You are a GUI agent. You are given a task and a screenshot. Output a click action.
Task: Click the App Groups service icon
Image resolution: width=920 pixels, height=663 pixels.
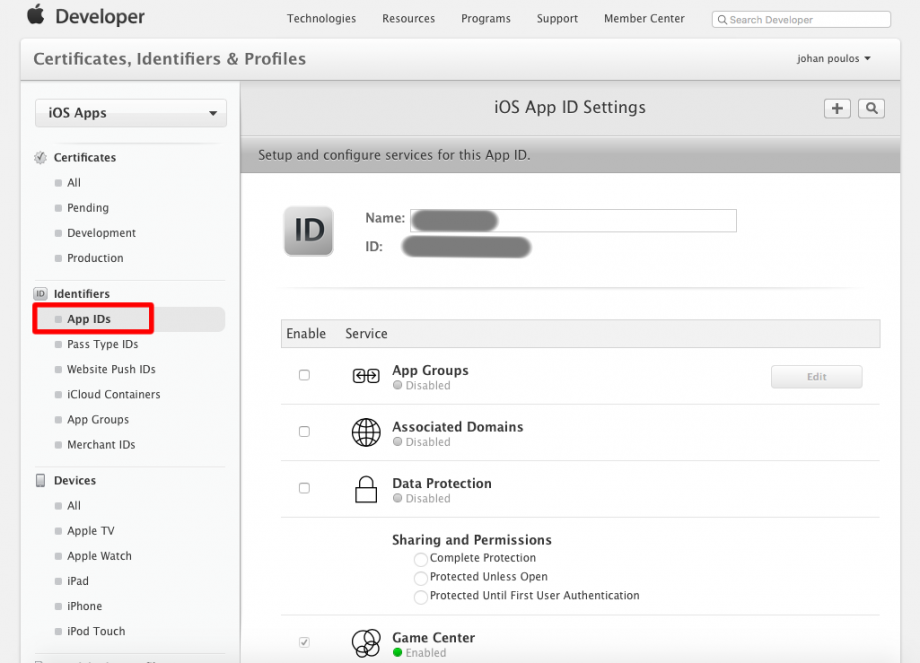[x=366, y=376]
